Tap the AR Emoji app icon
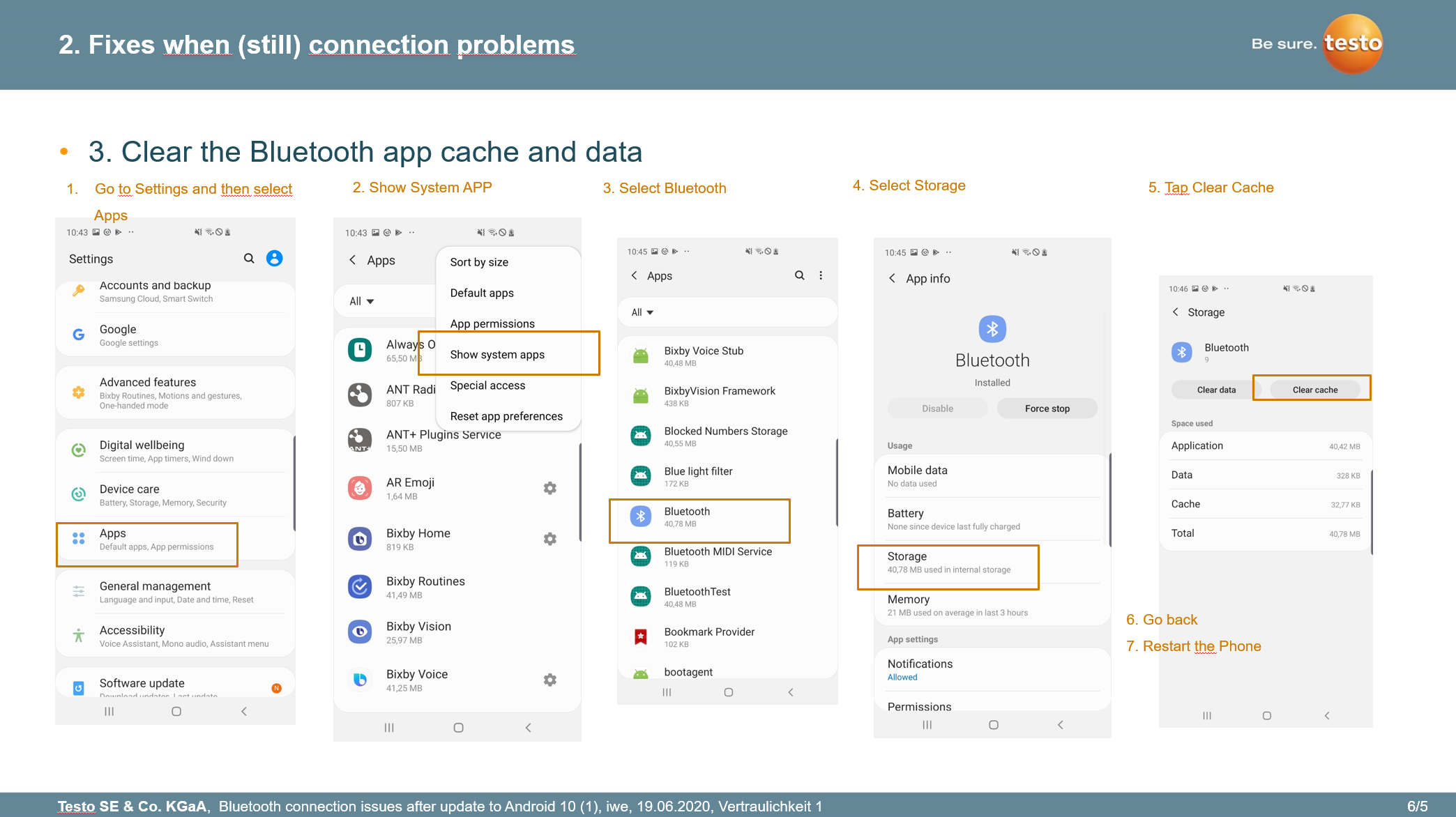This screenshot has width=1456, height=817. [360, 488]
